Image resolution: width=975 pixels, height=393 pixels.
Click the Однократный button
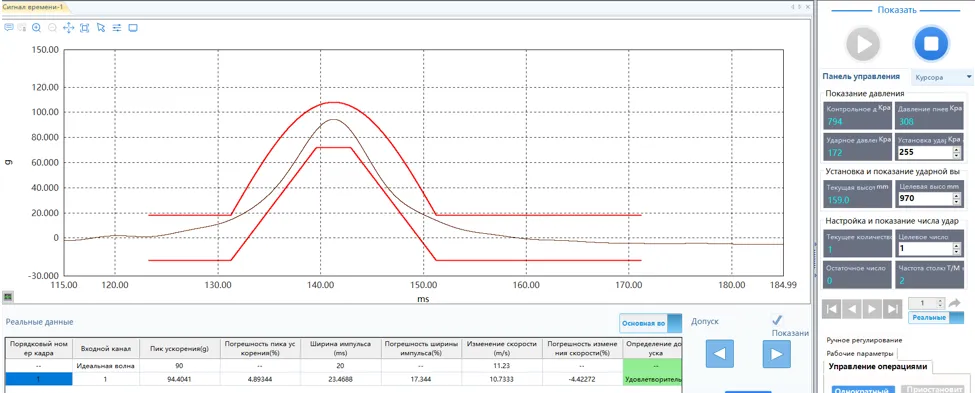[x=862, y=389]
